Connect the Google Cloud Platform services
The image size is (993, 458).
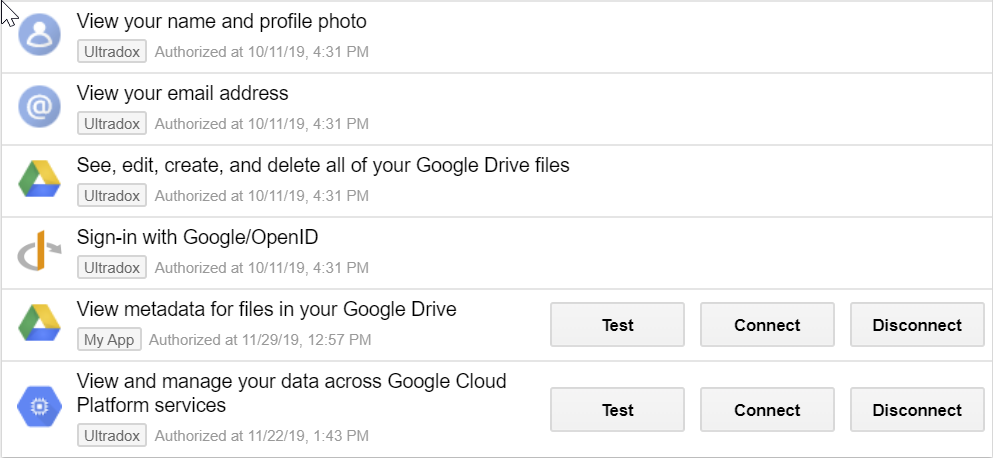click(767, 410)
